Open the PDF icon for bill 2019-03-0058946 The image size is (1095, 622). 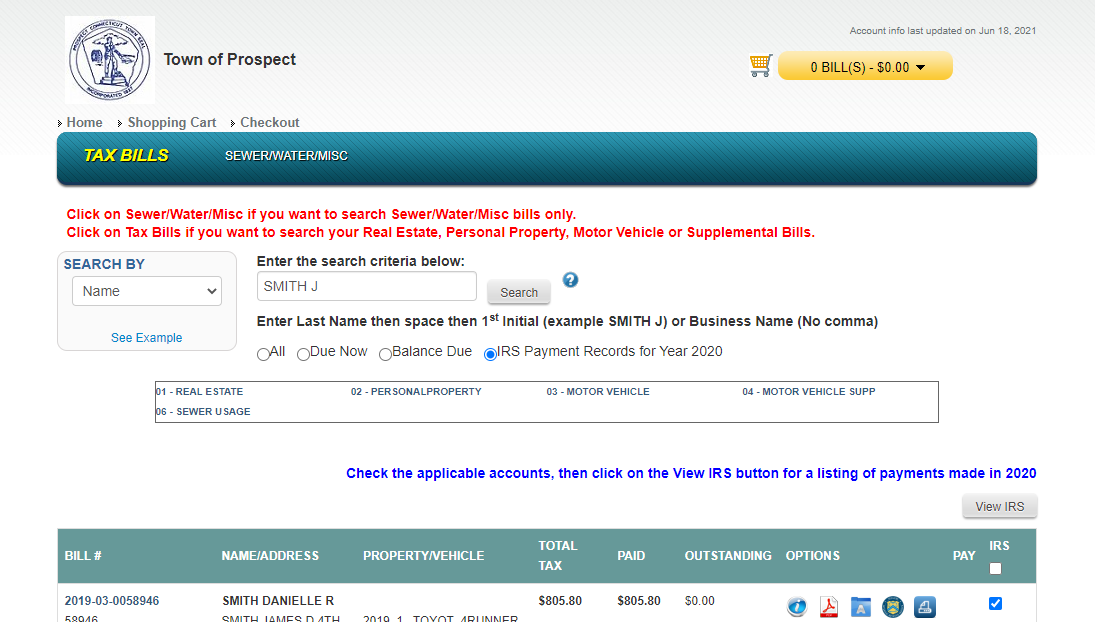tap(829, 607)
